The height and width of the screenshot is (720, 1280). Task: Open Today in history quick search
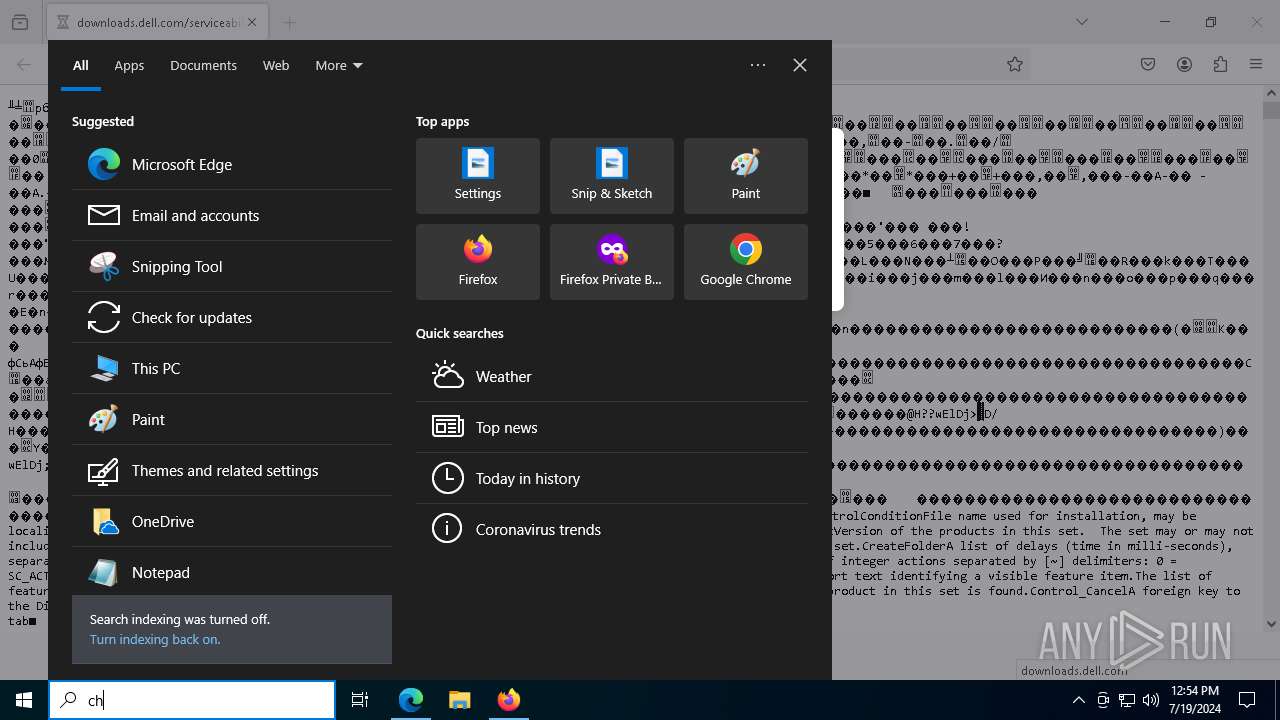click(x=612, y=479)
